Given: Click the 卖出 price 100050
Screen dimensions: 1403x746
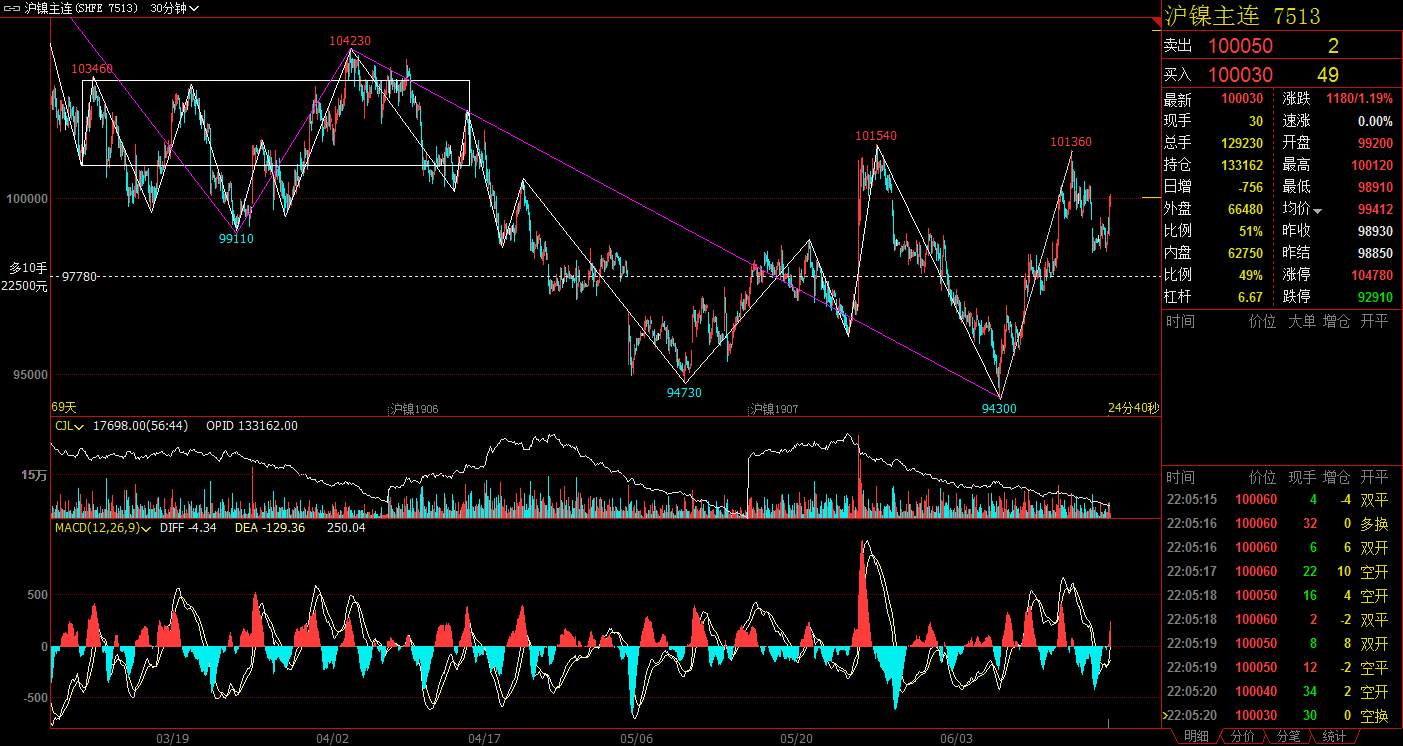Looking at the screenshot, I should point(1240,46).
